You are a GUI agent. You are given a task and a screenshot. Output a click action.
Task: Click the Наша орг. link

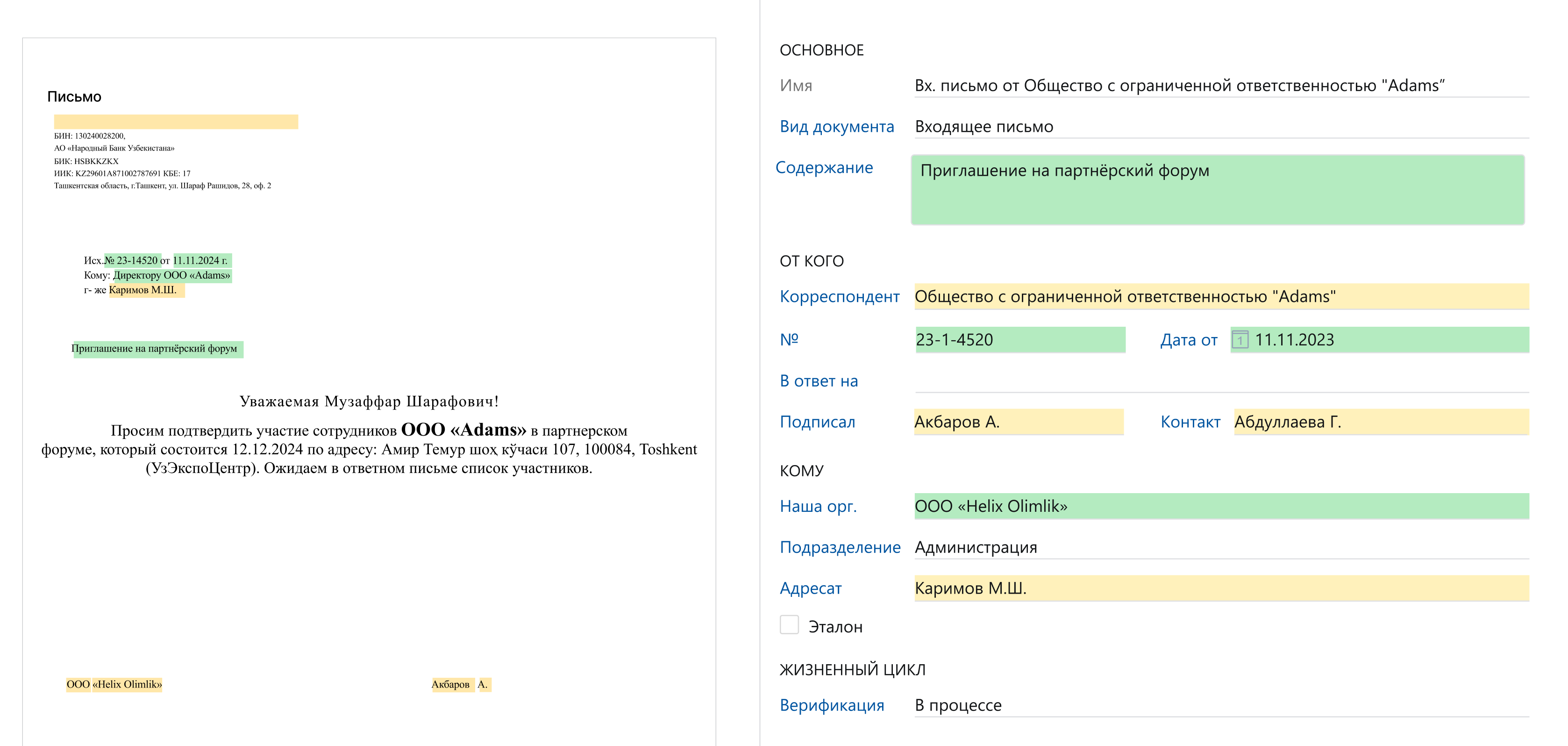coord(818,506)
